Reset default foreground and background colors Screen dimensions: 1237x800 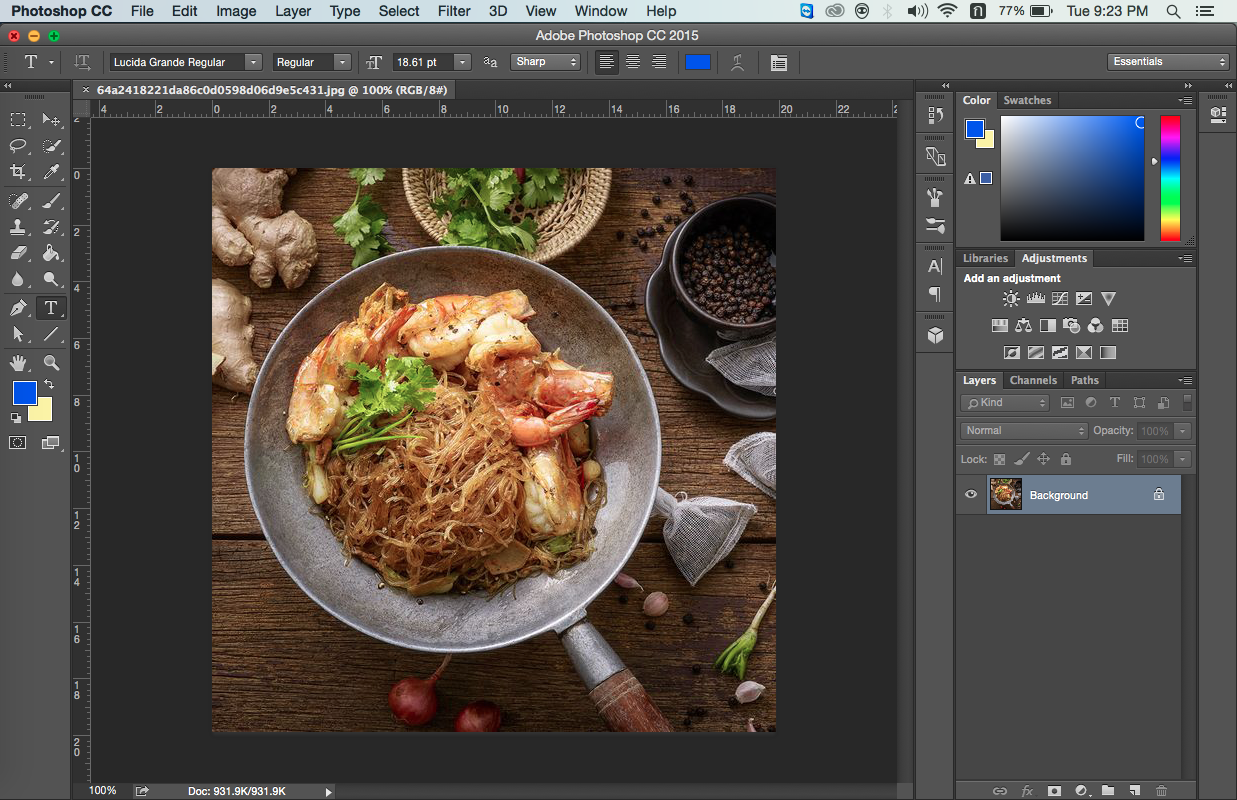[16, 417]
